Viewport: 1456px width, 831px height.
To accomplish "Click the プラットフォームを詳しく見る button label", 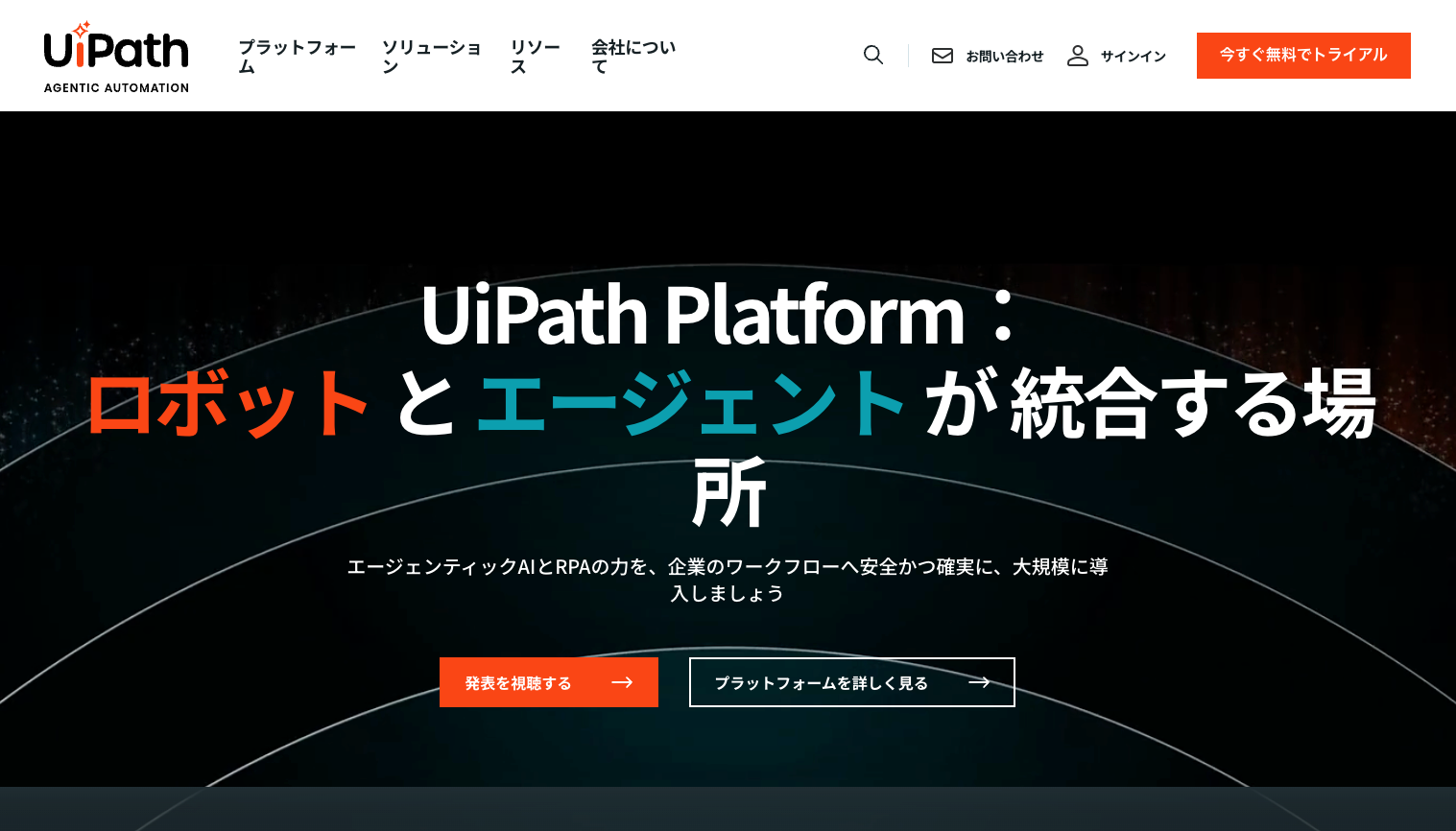I will 822,683.
